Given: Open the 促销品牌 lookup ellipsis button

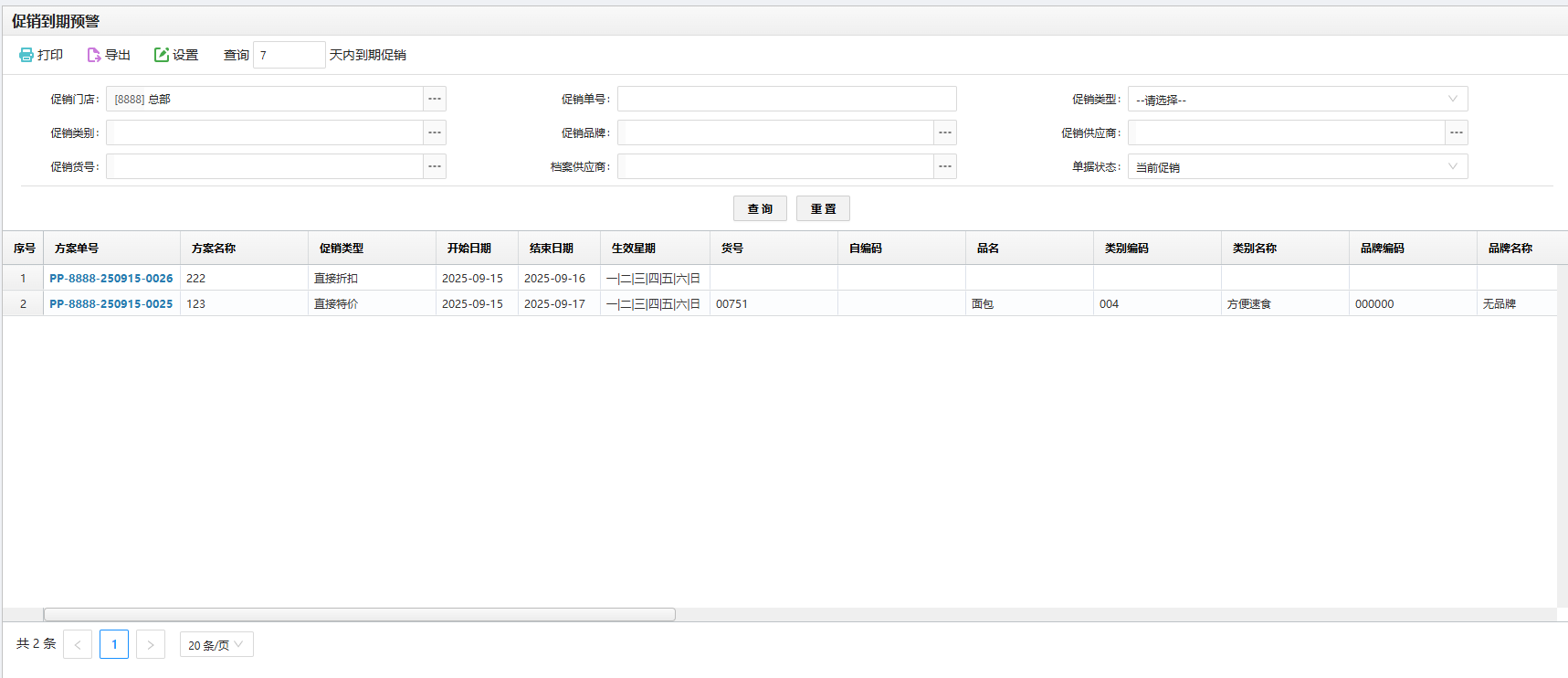Looking at the screenshot, I should 945,132.
